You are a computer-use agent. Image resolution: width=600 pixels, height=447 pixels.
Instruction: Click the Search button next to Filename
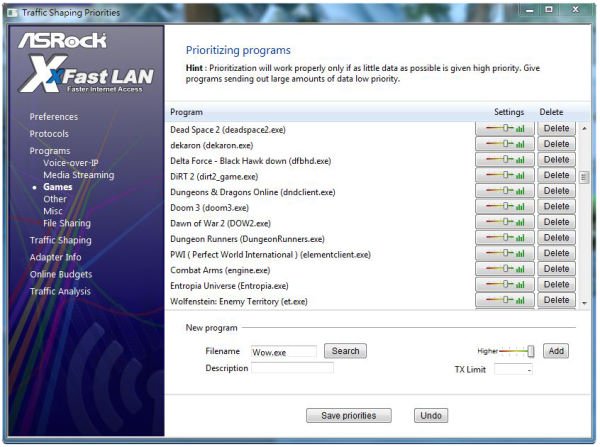tap(345, 351)
